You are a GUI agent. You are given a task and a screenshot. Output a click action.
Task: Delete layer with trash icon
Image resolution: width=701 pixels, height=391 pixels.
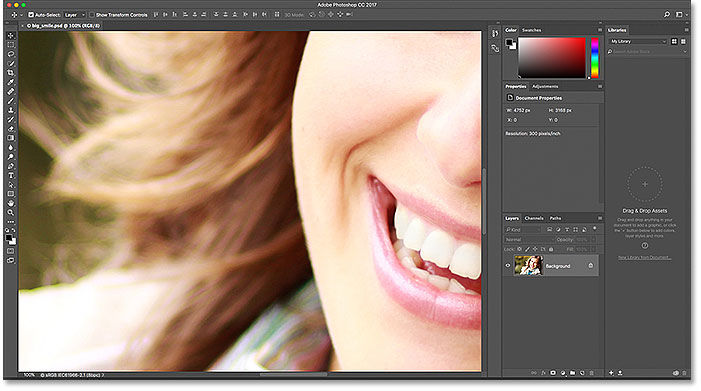pyautogui.click(x=591, y=373)
